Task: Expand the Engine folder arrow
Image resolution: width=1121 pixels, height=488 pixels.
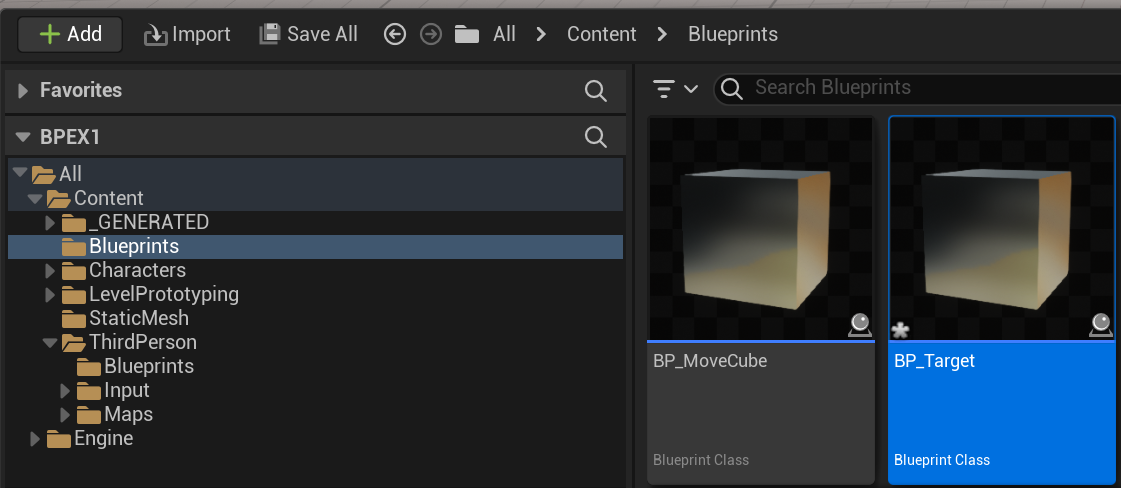Action: [35, 439]
